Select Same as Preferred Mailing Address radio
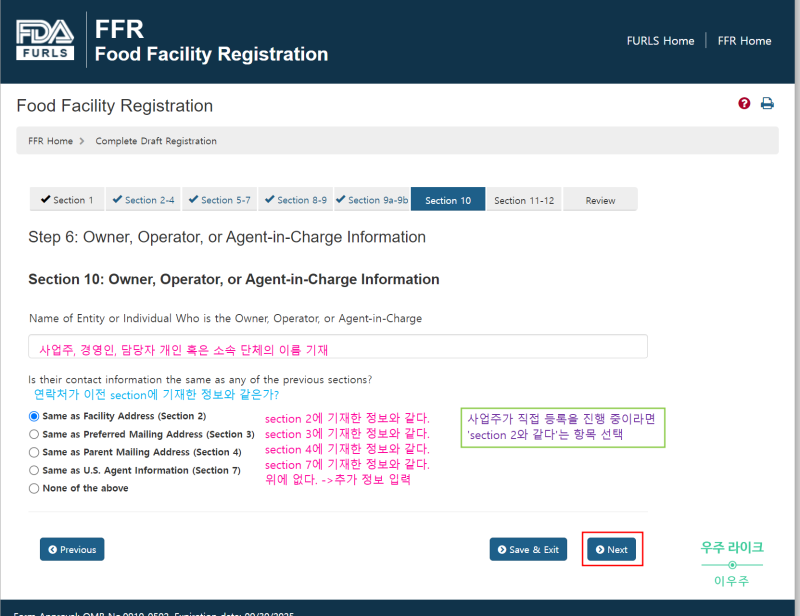The width and height of the screenshot is (800, 616). (x=34, y=434)
